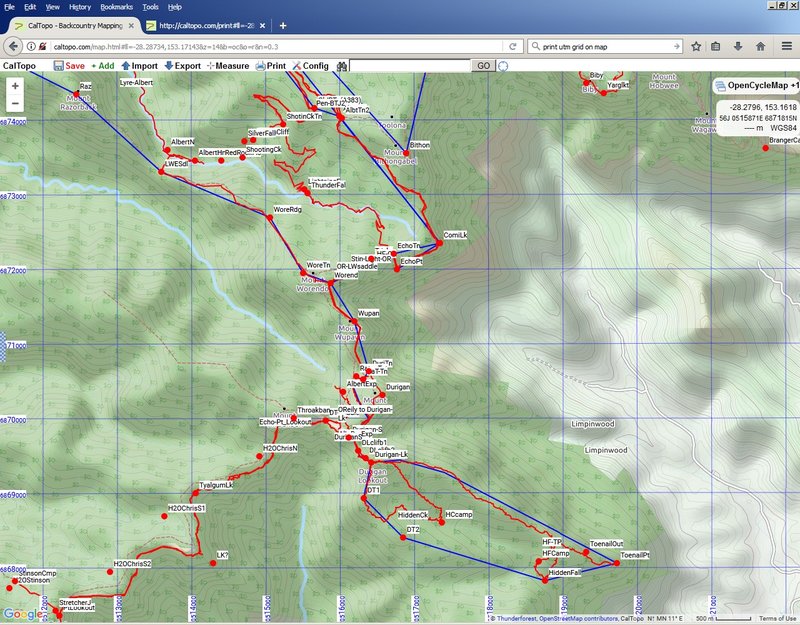The width and height of the screenshot is (800, 625).
Task: Save the map
Action: point(69,66)
